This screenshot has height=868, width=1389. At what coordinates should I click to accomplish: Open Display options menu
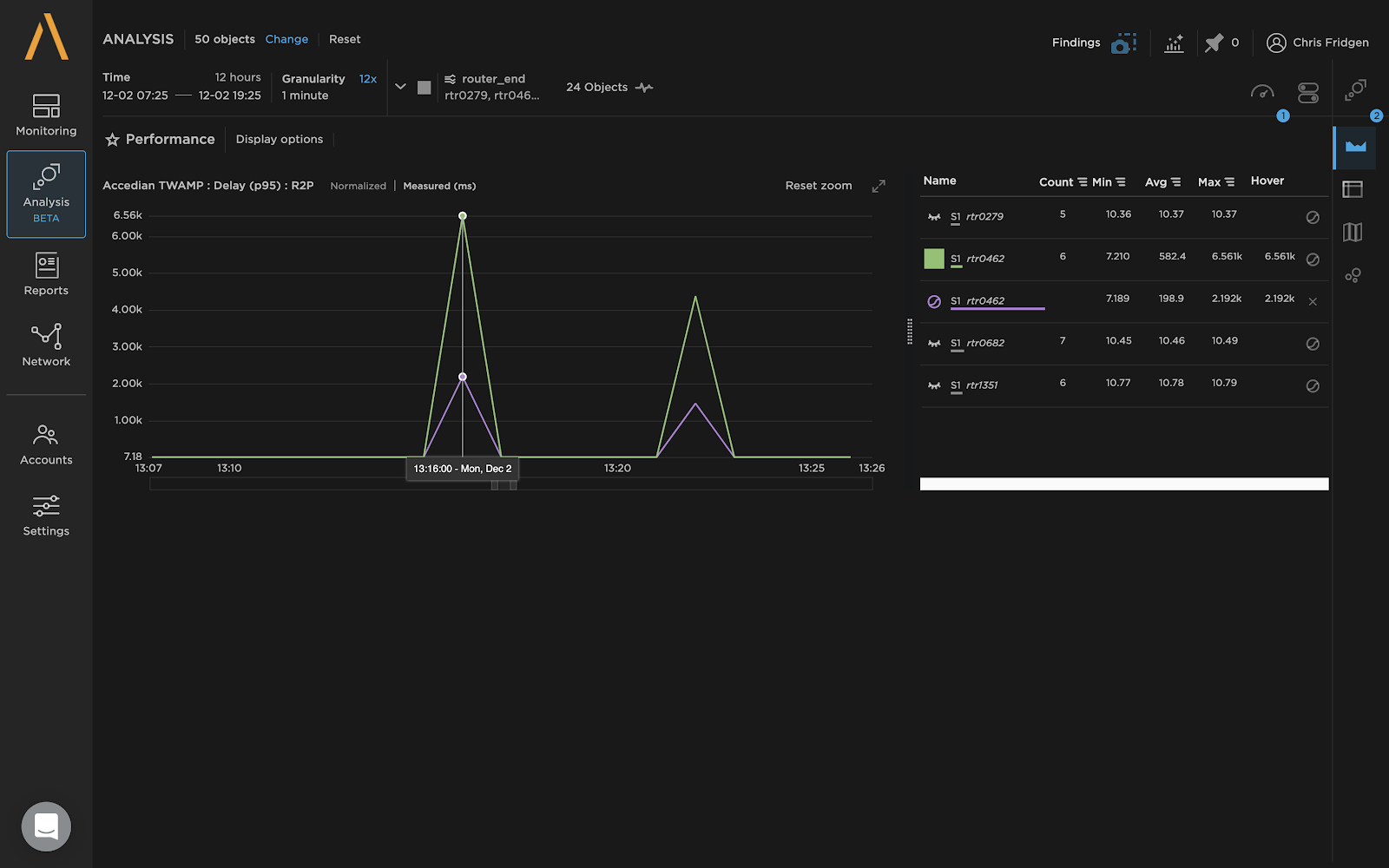tap(279, 140)
